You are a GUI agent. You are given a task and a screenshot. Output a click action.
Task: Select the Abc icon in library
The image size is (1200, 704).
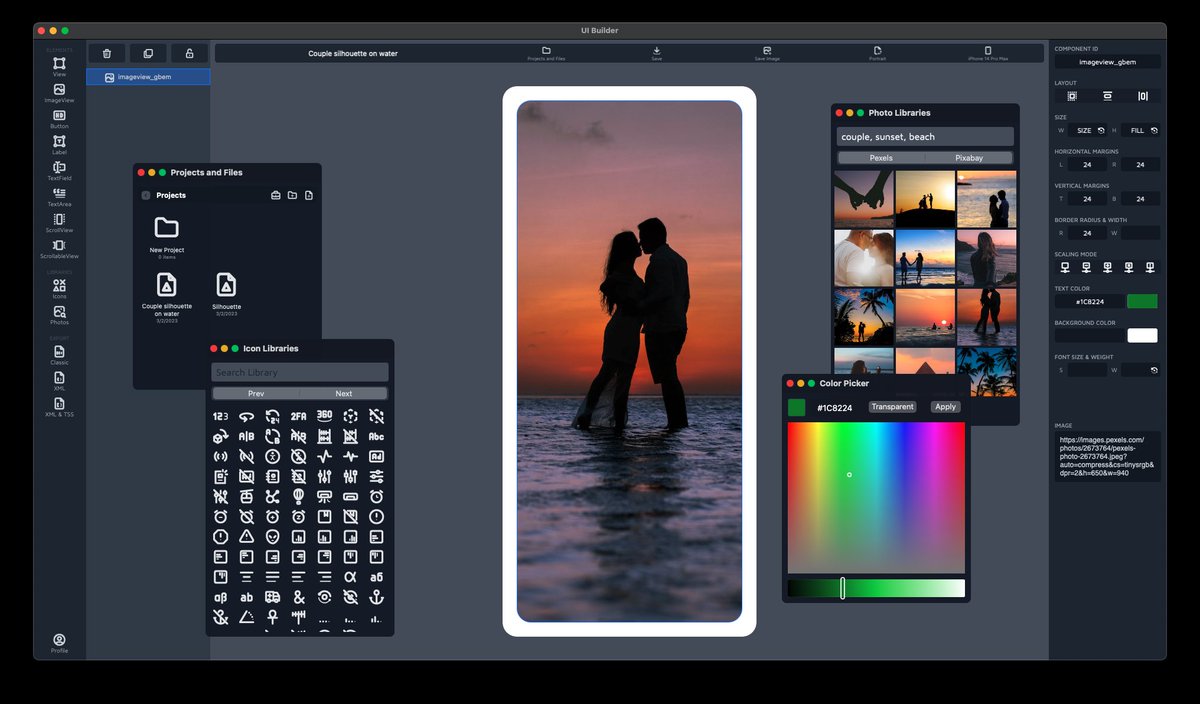(376, 436)
